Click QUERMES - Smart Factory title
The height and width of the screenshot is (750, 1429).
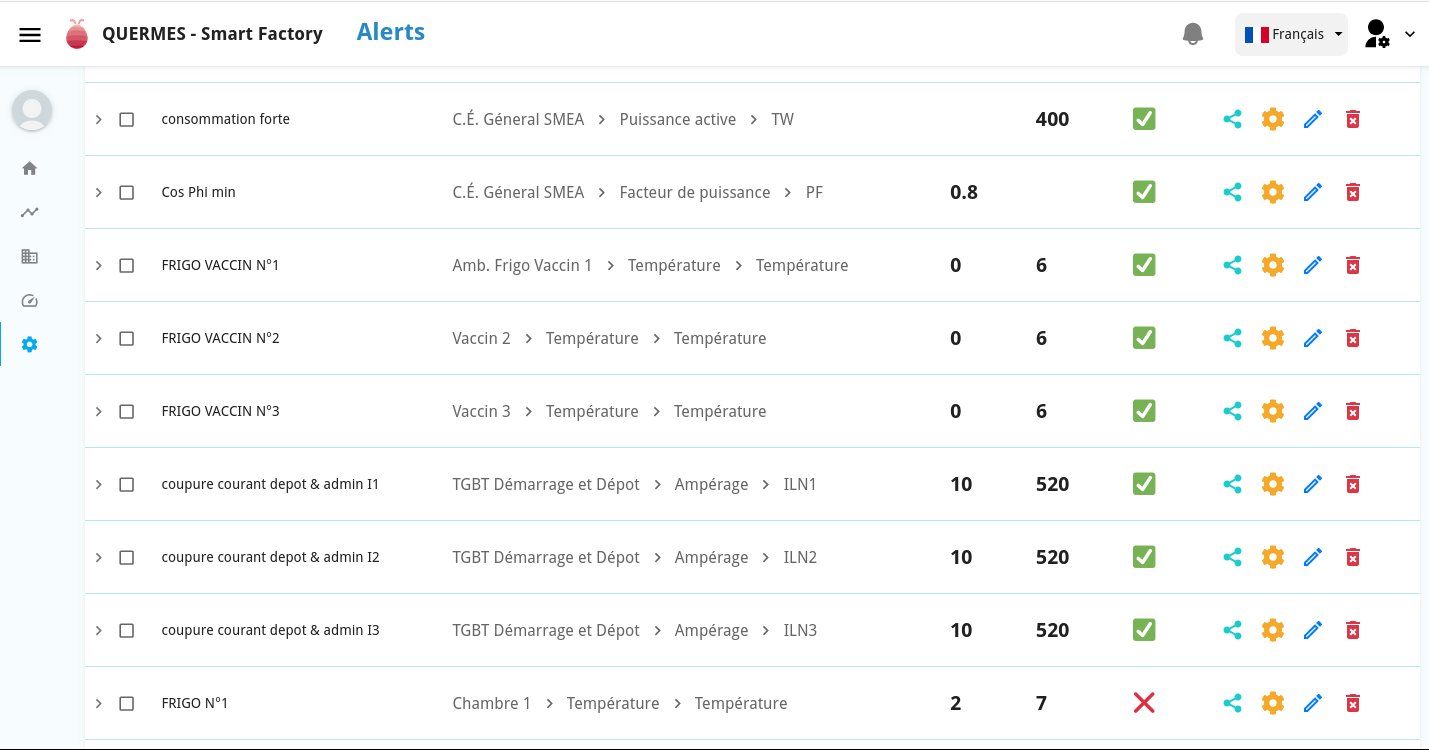pyautogui.click(x=212, y=34)
